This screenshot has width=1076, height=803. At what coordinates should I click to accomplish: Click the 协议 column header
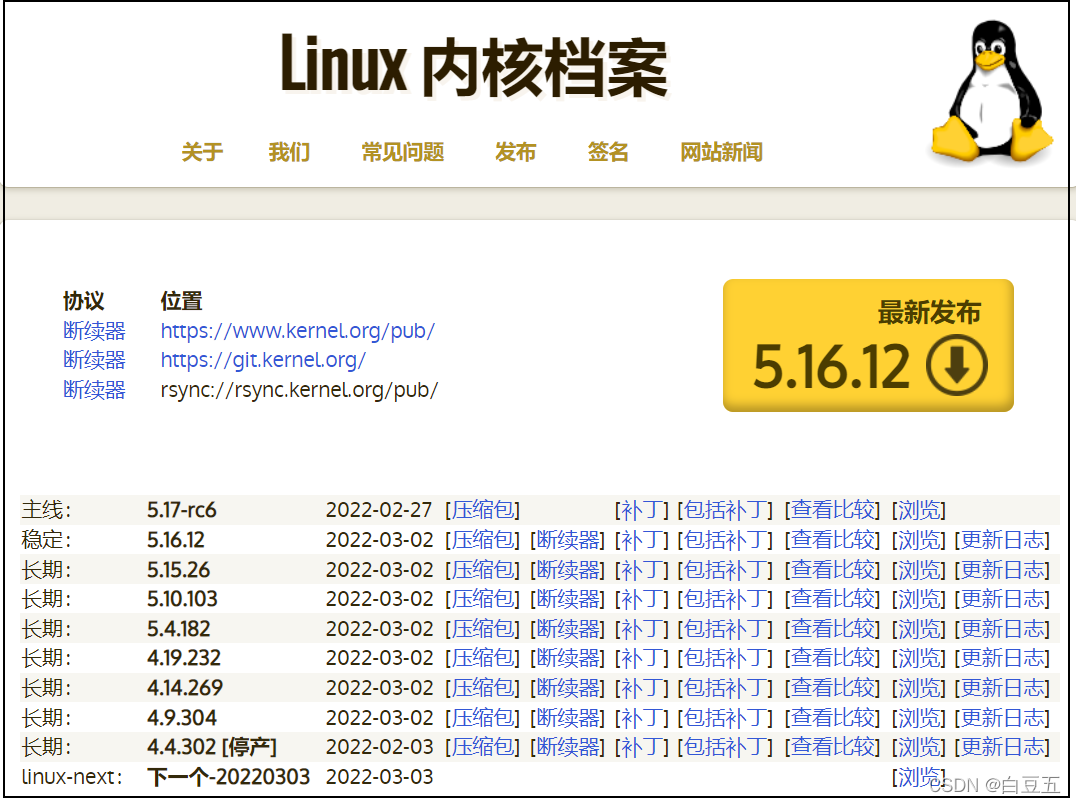pyautogui.click(x=84, y=301)
